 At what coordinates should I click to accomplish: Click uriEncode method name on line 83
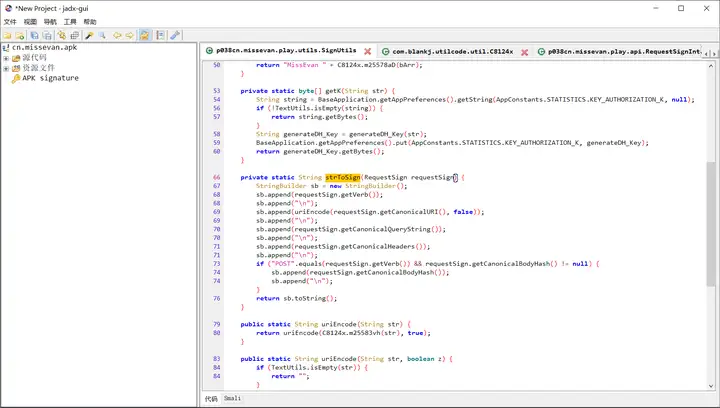coord(337,359)
